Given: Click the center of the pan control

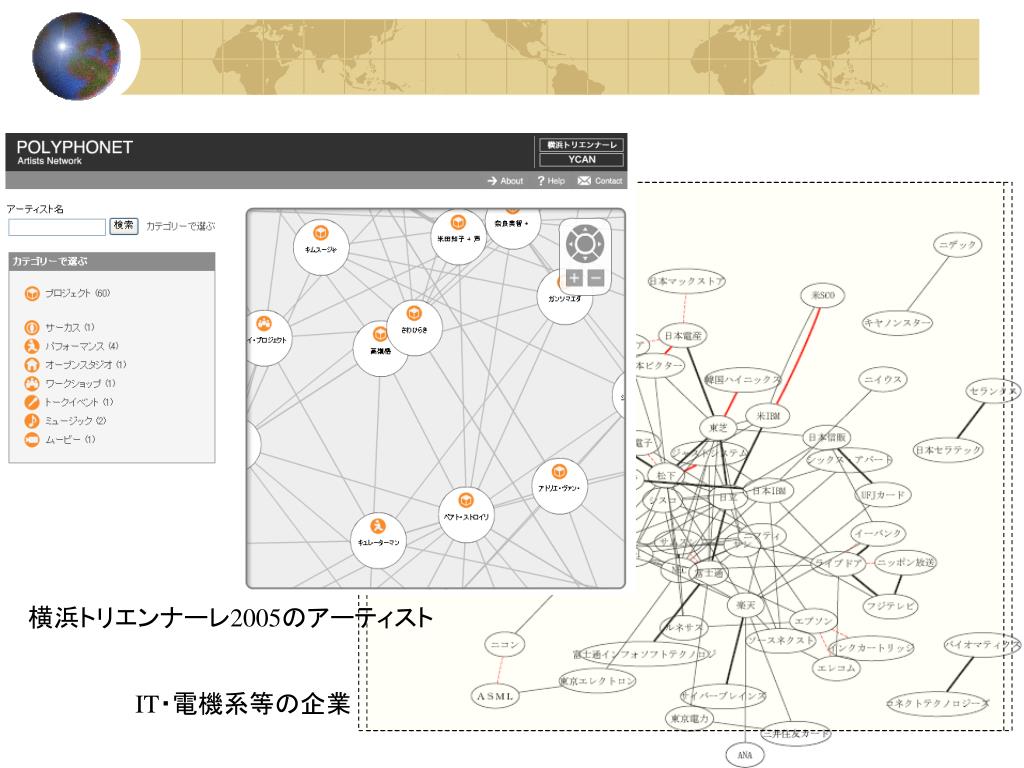Looking at the screenshot, I should pos(584,244).
